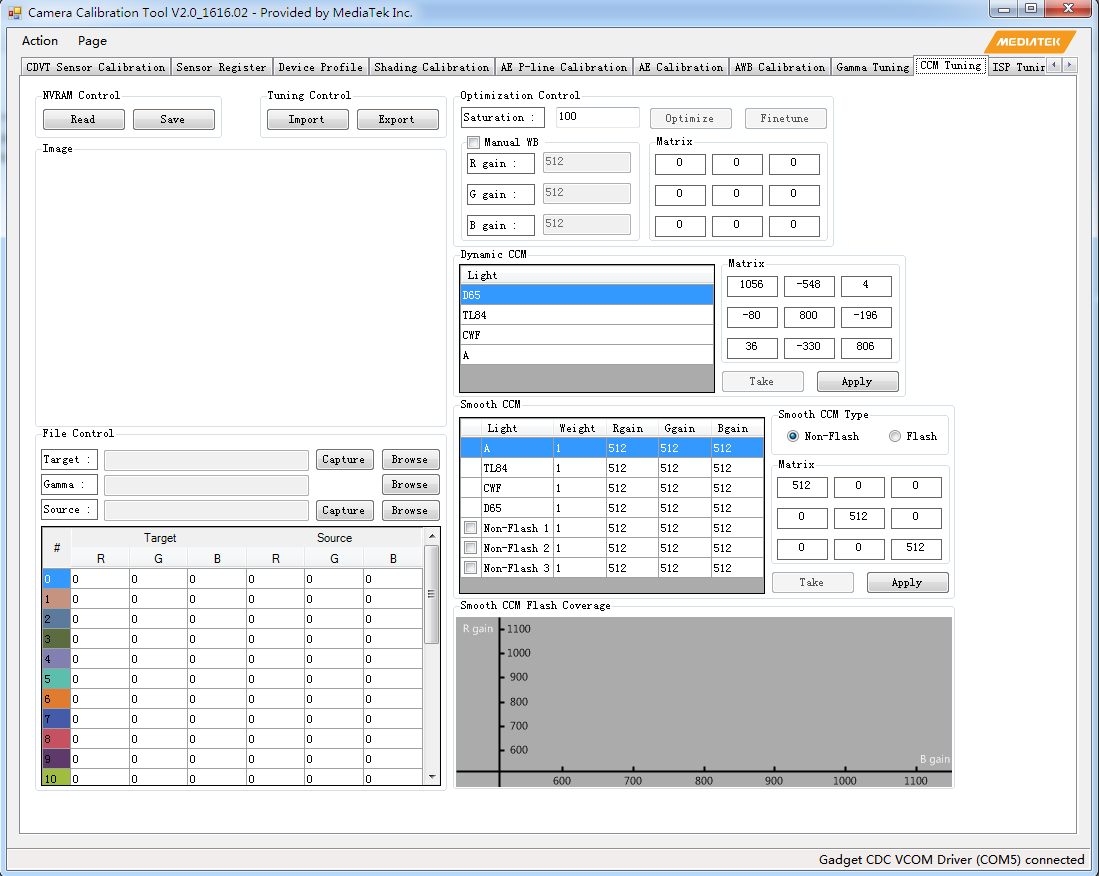Viewport: 1099px width, 876px height.
Task: Open the ISP Tuning tab
Action: coord(1018,67)
